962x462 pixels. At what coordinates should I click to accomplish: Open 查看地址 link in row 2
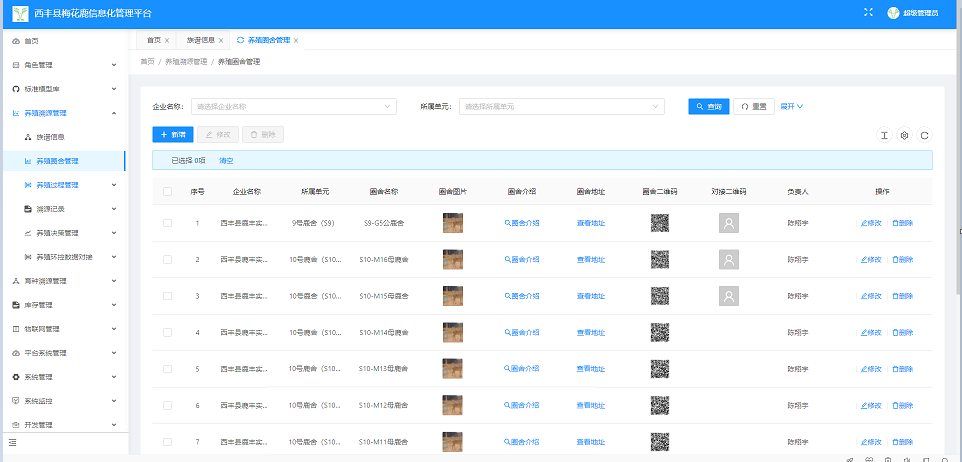tap(591, 260)
